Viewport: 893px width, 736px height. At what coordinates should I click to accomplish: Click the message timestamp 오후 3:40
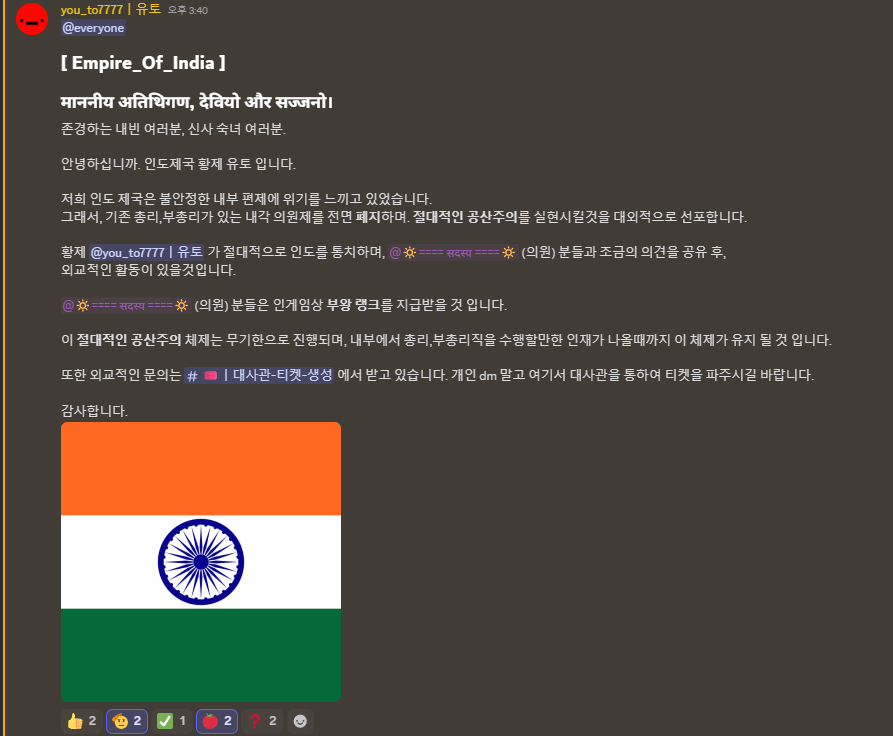[187, 10]
